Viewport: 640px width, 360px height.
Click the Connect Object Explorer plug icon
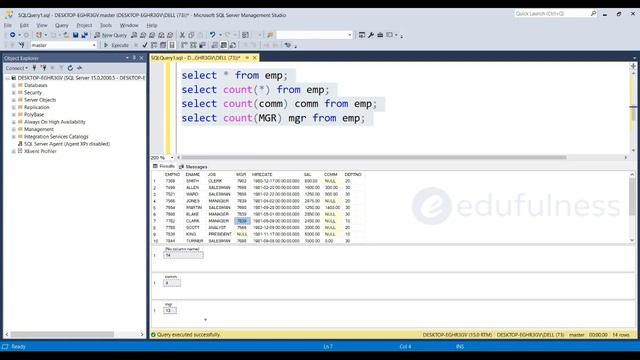pyautogui.click(x=34, y=68)
